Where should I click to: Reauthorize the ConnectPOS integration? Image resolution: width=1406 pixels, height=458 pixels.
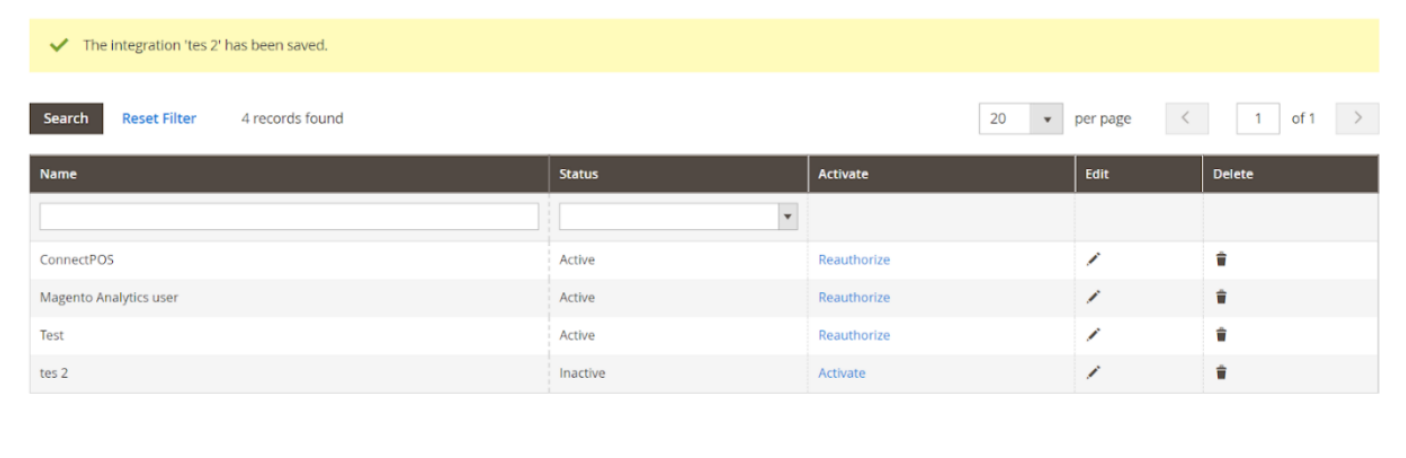[x=854, y=259]
